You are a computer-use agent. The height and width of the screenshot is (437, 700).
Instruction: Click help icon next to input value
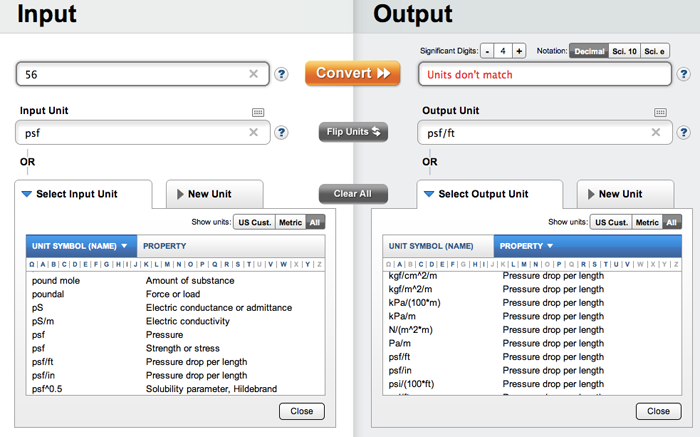pyautogui.click(x=282, y=73)
